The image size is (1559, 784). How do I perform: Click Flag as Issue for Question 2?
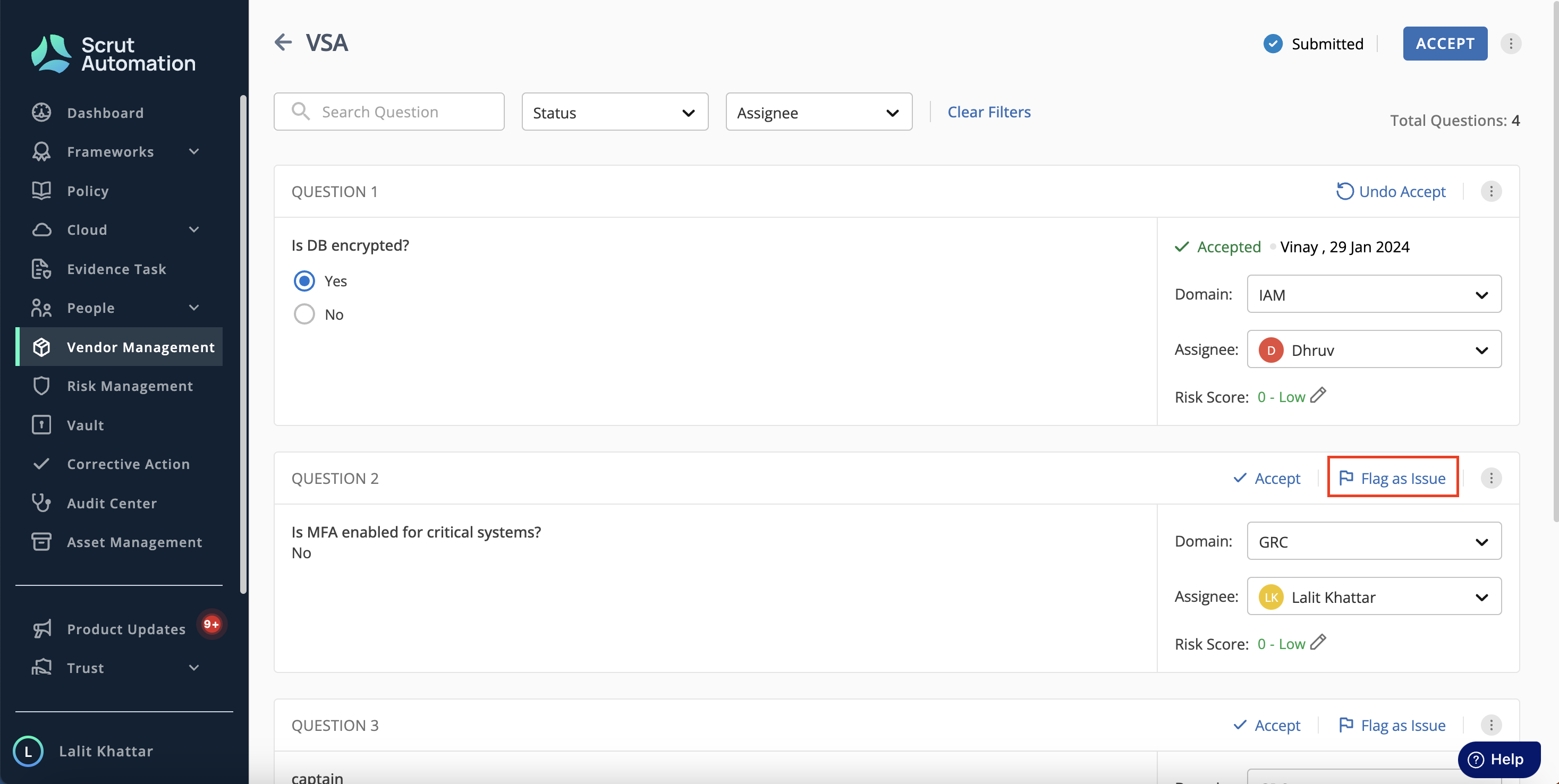point(1392,479)
